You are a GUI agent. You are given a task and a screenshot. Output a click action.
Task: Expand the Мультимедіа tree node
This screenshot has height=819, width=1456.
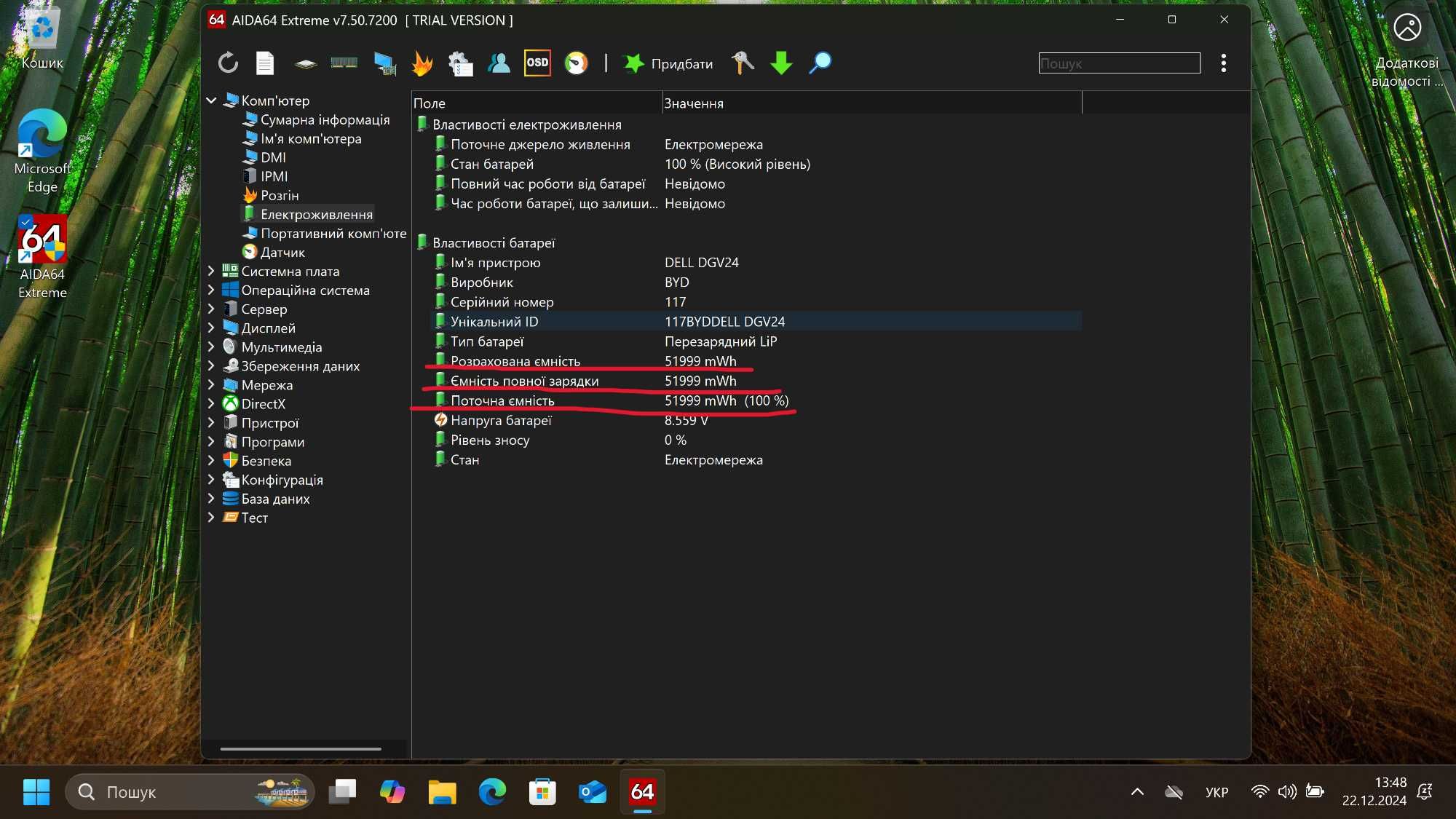[x=211, y=347]
